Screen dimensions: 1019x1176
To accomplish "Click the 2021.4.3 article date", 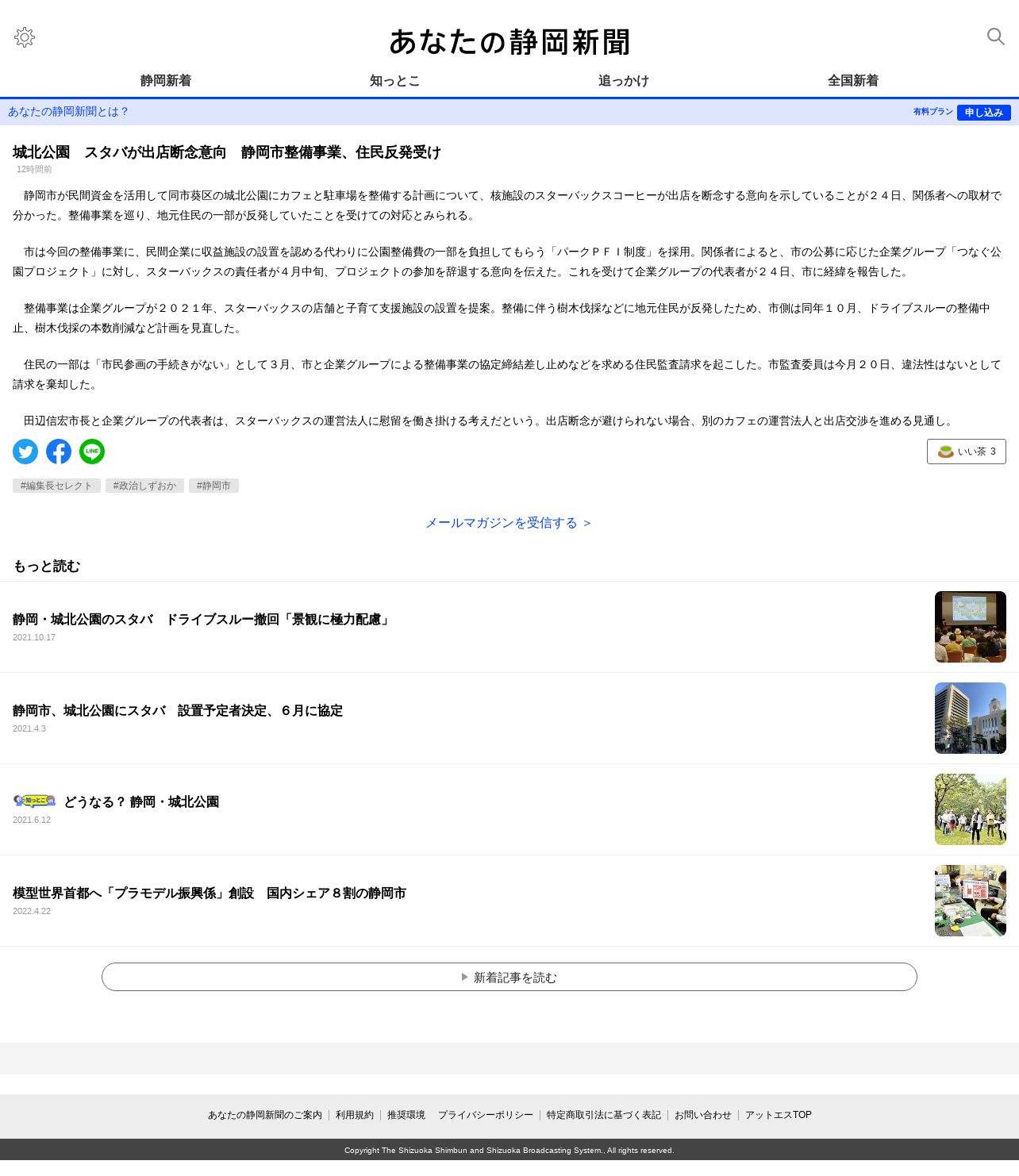I will [x=29, y=728].
